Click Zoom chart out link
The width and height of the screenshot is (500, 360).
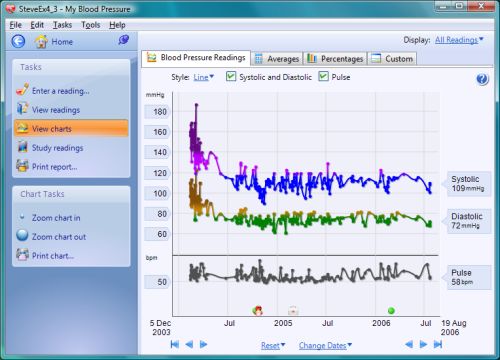(59, 237)
